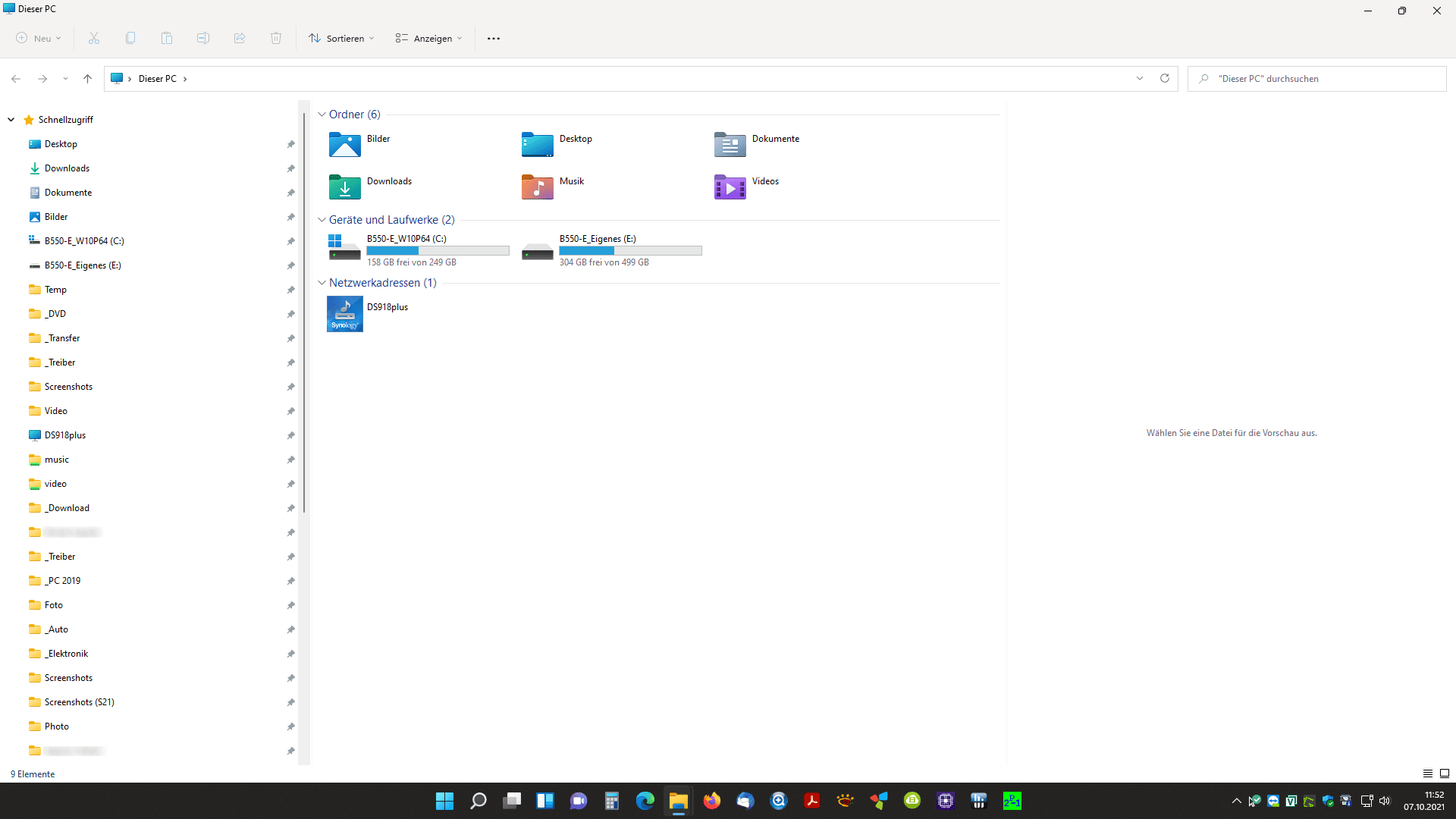Click the Cut scissors icon in toolbar

[94, 38]
